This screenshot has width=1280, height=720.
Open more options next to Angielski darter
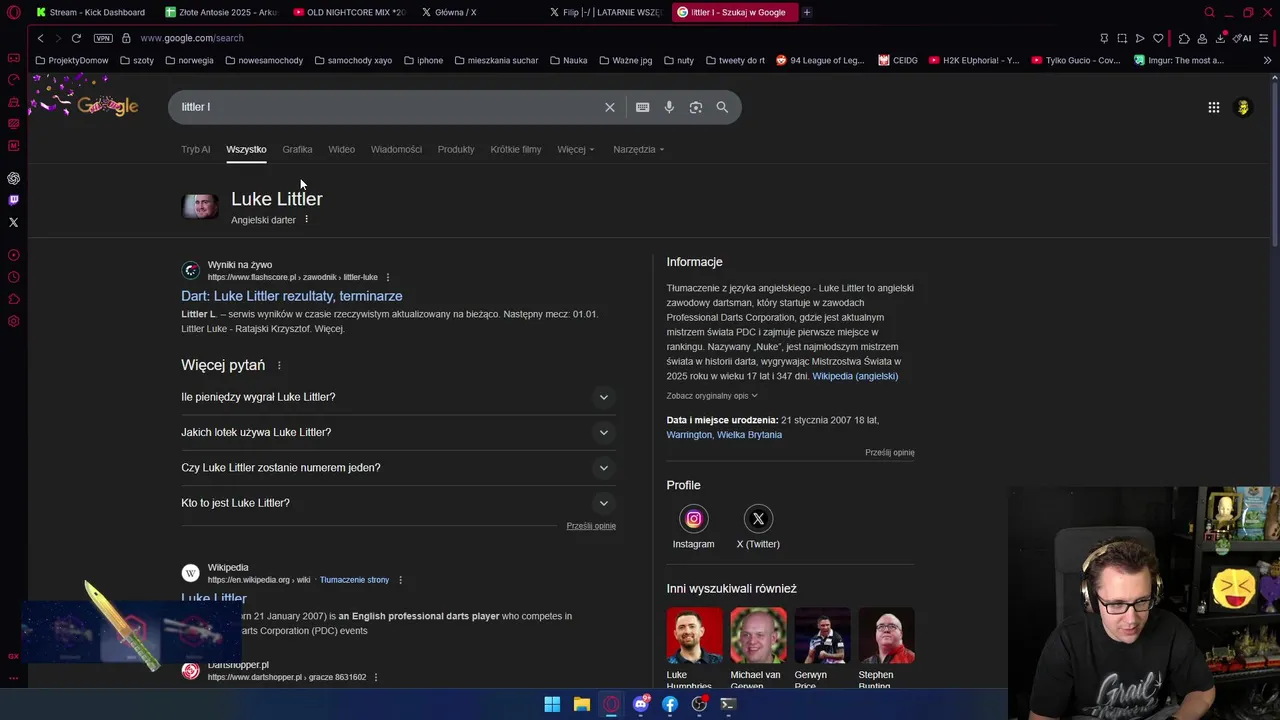pyautogui.click(x=307, y=220)
